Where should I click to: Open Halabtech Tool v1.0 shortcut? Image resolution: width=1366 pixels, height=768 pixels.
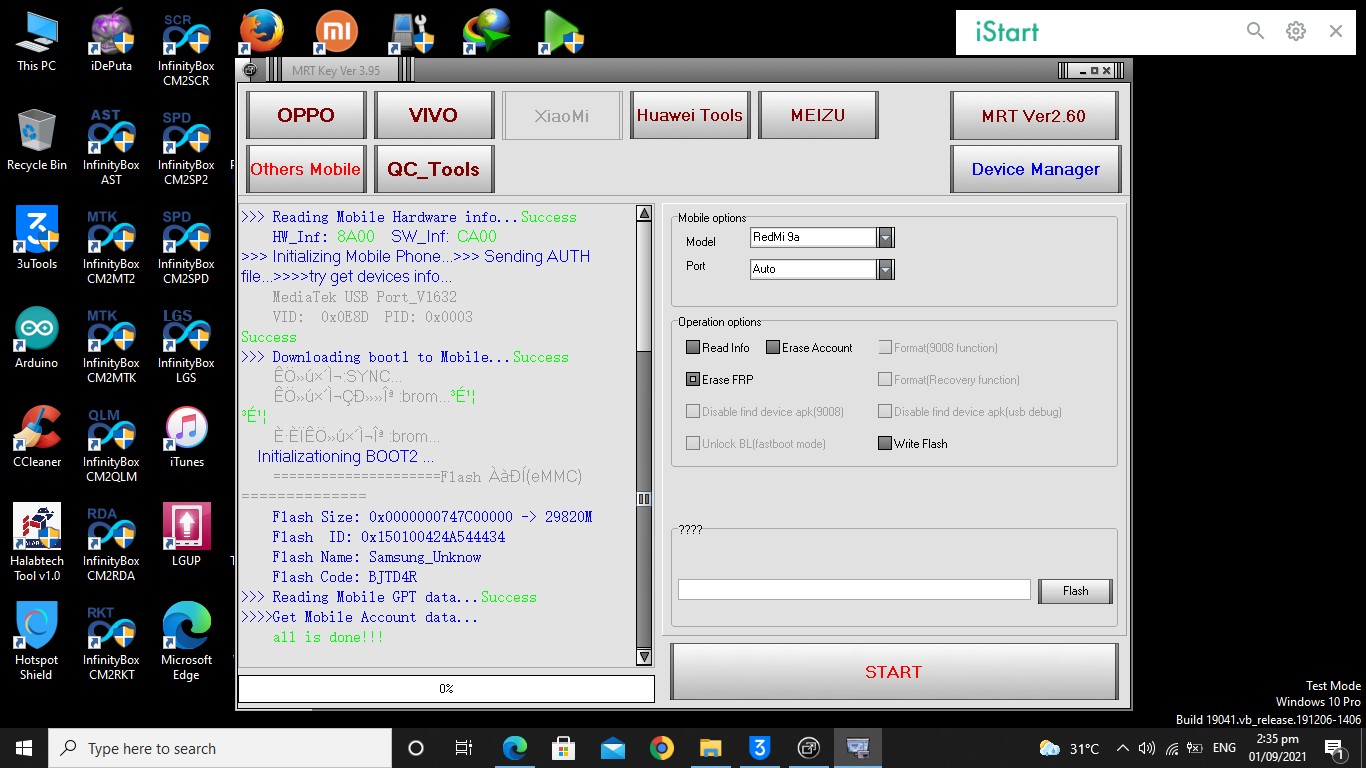[x=37, y=542]
